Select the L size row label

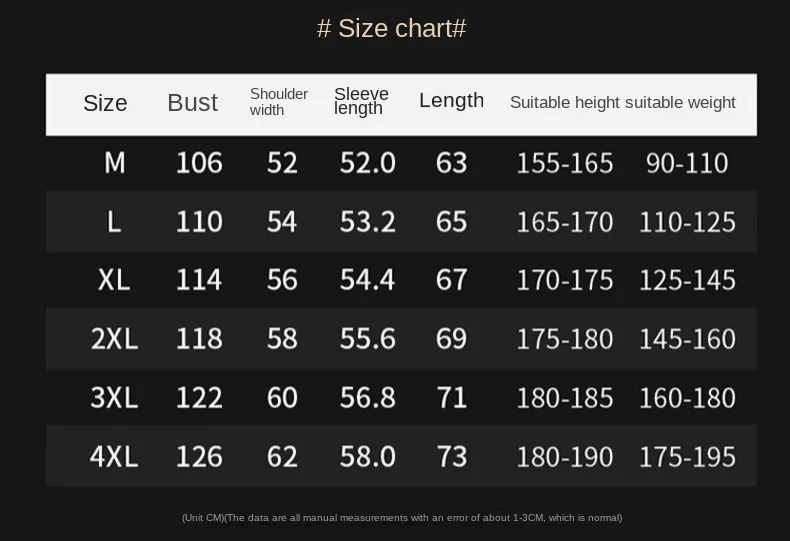(x=114, y=221)
